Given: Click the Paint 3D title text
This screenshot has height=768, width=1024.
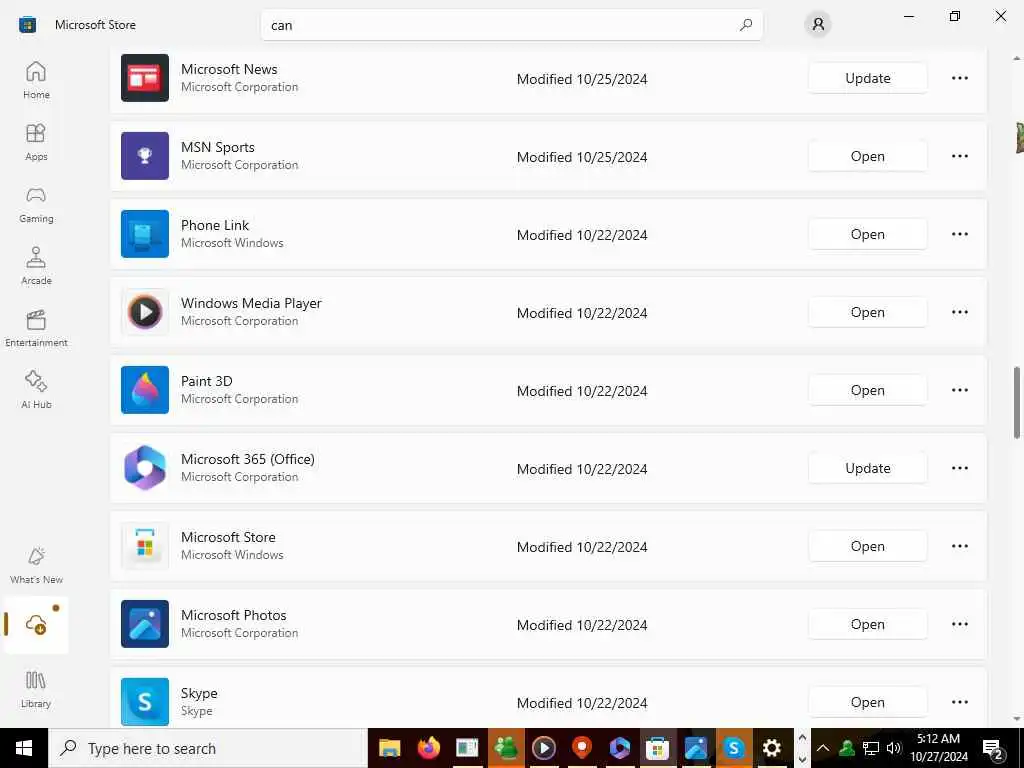Looking at the screenshot, I should 206,381.
